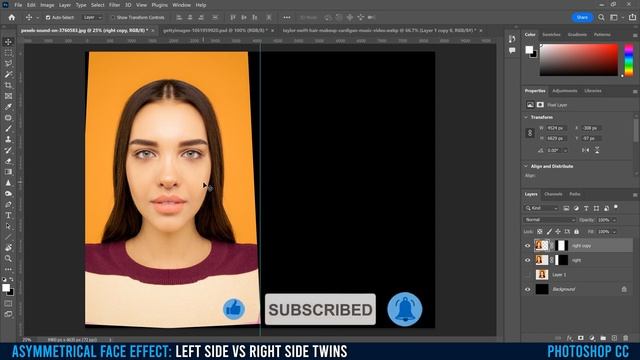Collapse the Transform section
The image size is (640, 360).
(526, 117)
